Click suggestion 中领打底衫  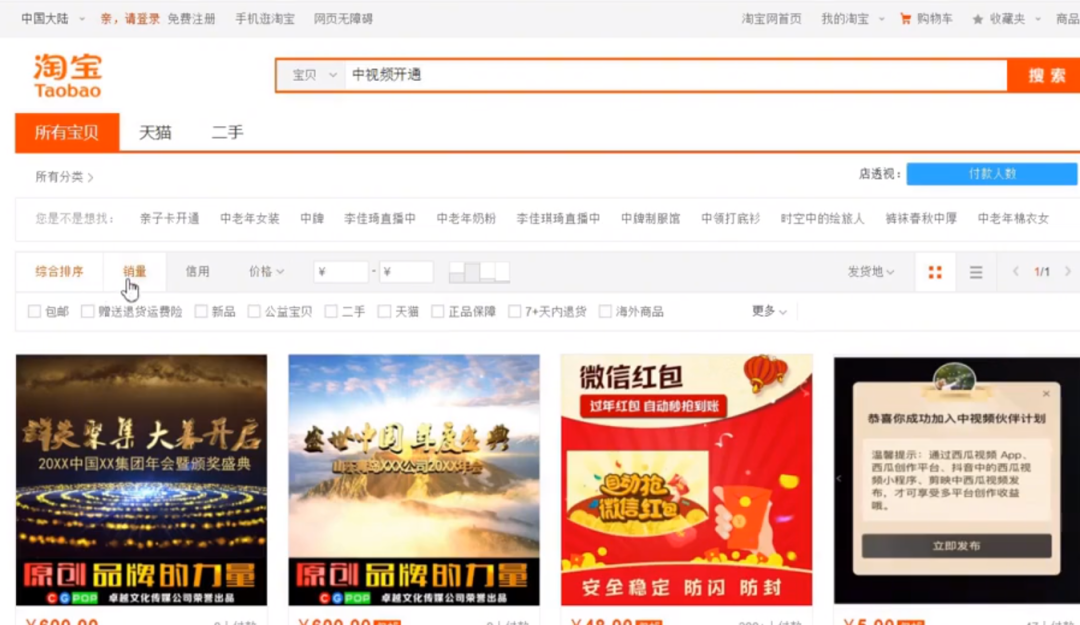pyautogui.click(x=730, y=218)
